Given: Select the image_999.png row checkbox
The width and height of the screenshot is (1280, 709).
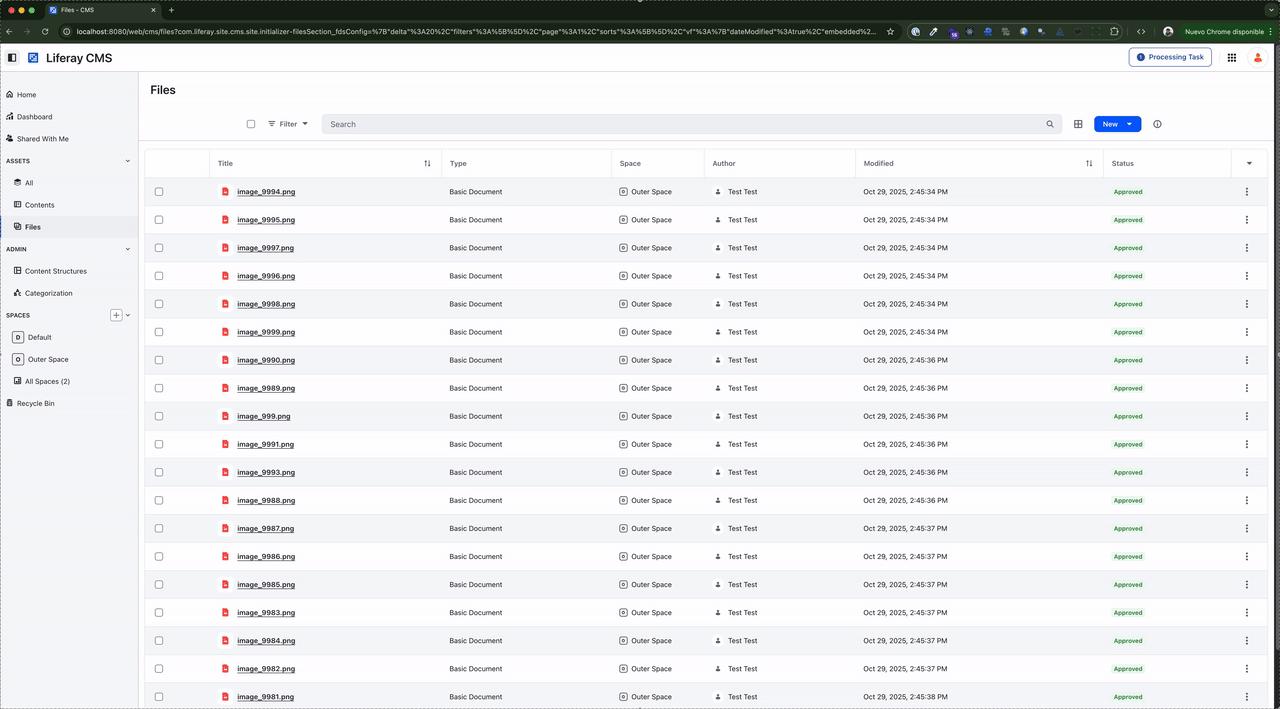Looking at the screenshot, I should pos(159,416).
